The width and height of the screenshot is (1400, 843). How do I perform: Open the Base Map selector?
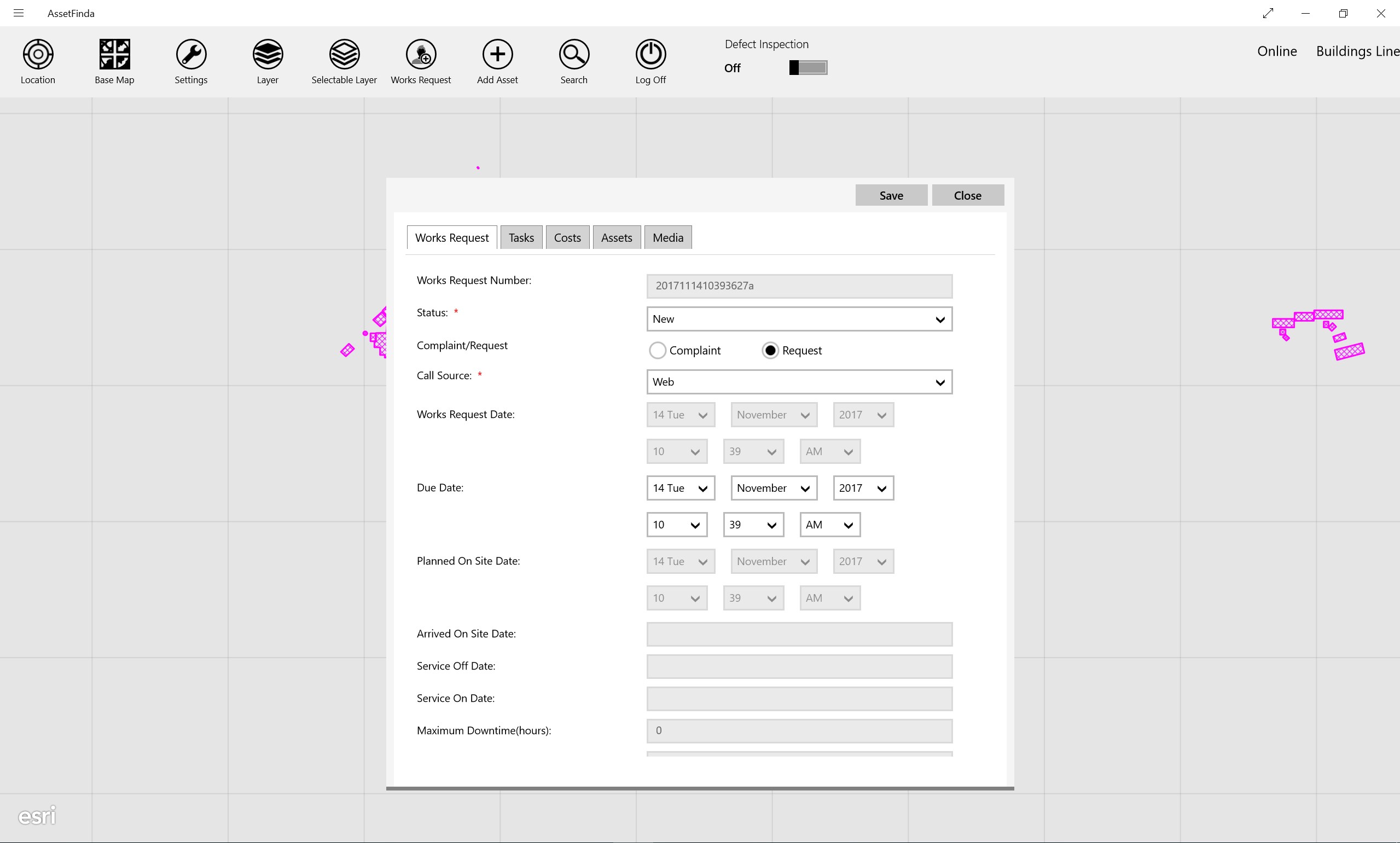pos(114,55)
